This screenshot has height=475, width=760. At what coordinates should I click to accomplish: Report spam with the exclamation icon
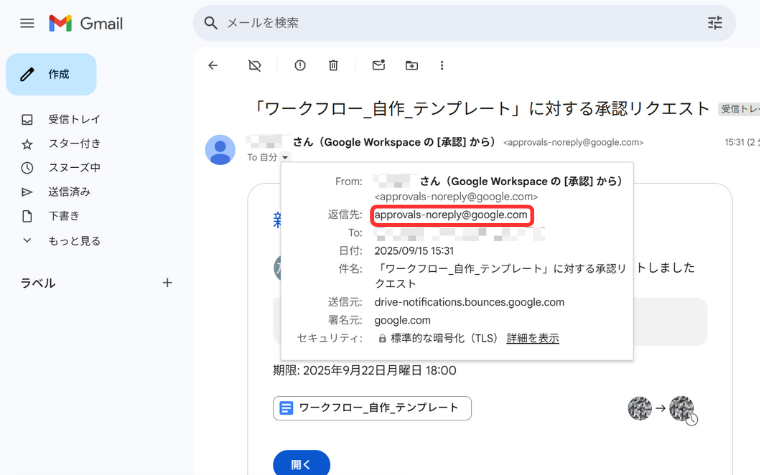[300, 65]
